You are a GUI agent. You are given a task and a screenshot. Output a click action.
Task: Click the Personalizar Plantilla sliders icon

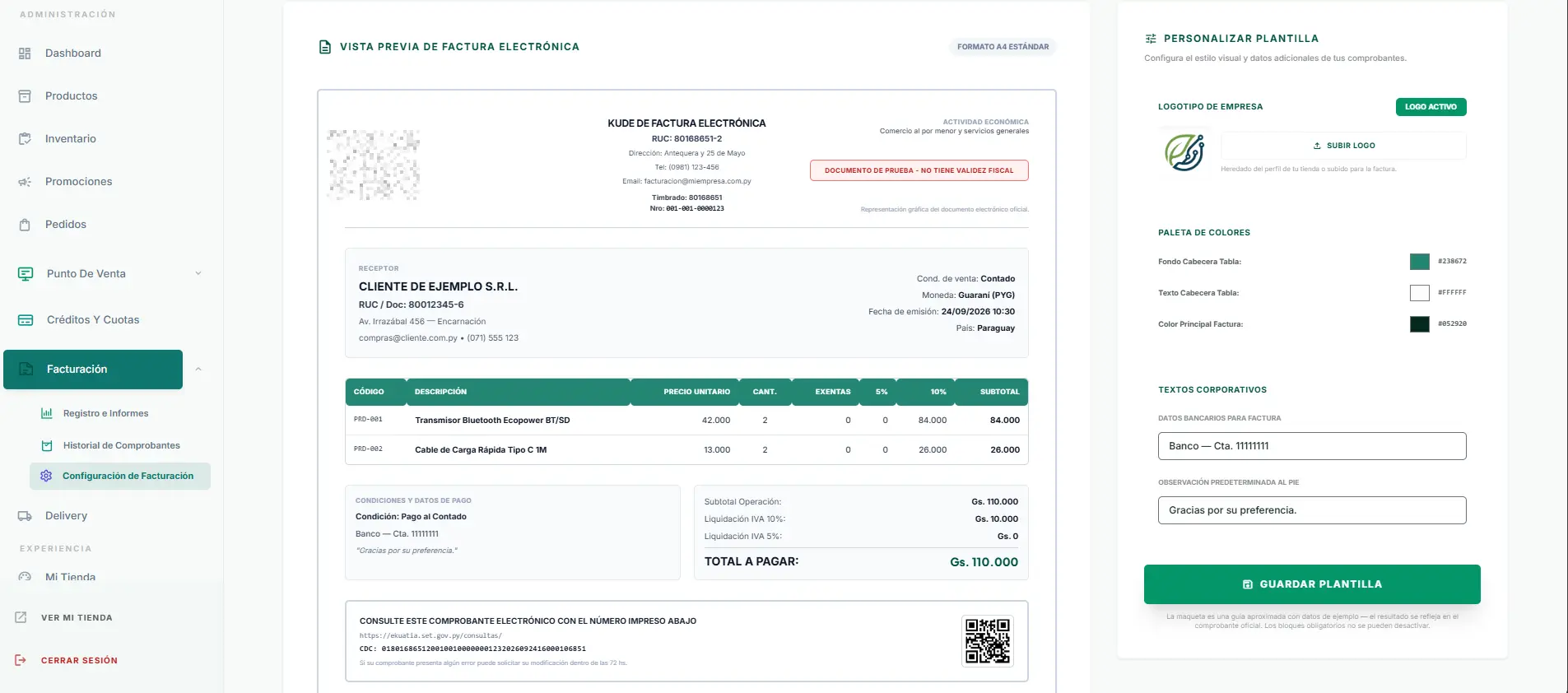(x=1151, y=39)
